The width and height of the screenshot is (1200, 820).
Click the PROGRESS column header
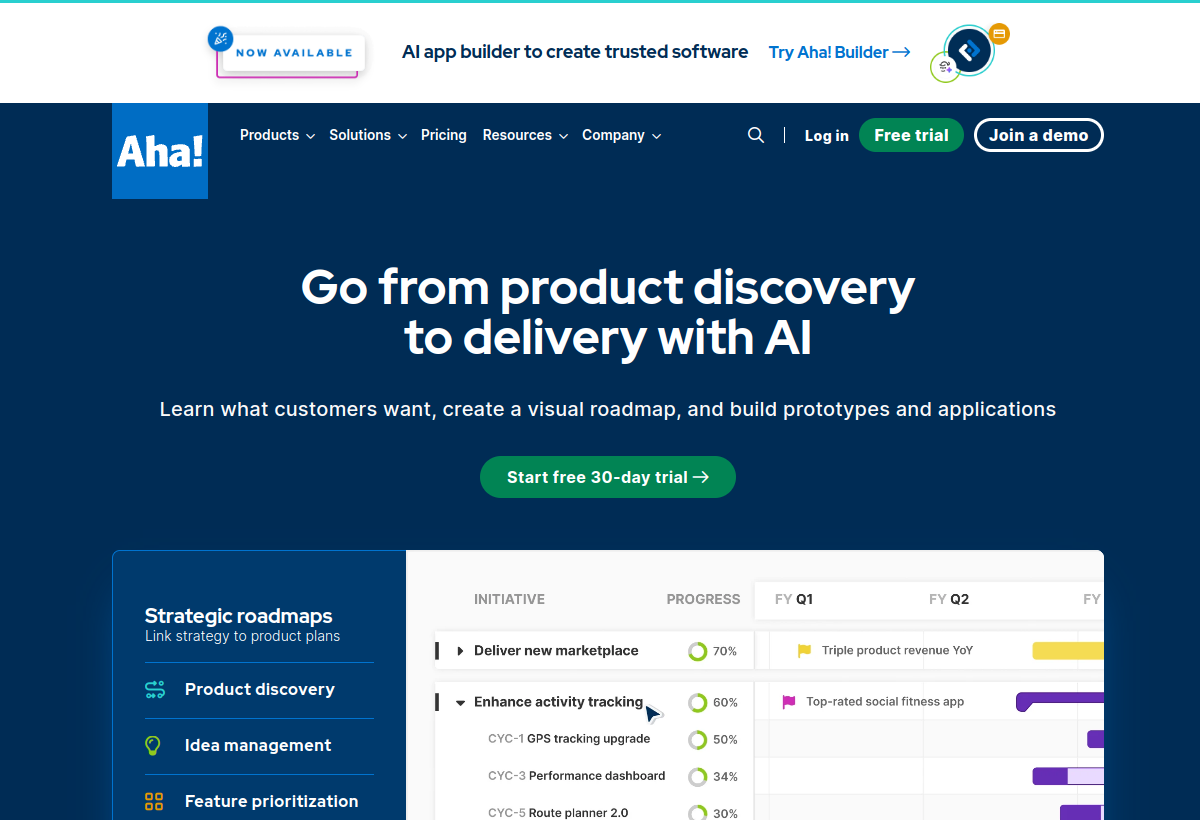point(703,599)
